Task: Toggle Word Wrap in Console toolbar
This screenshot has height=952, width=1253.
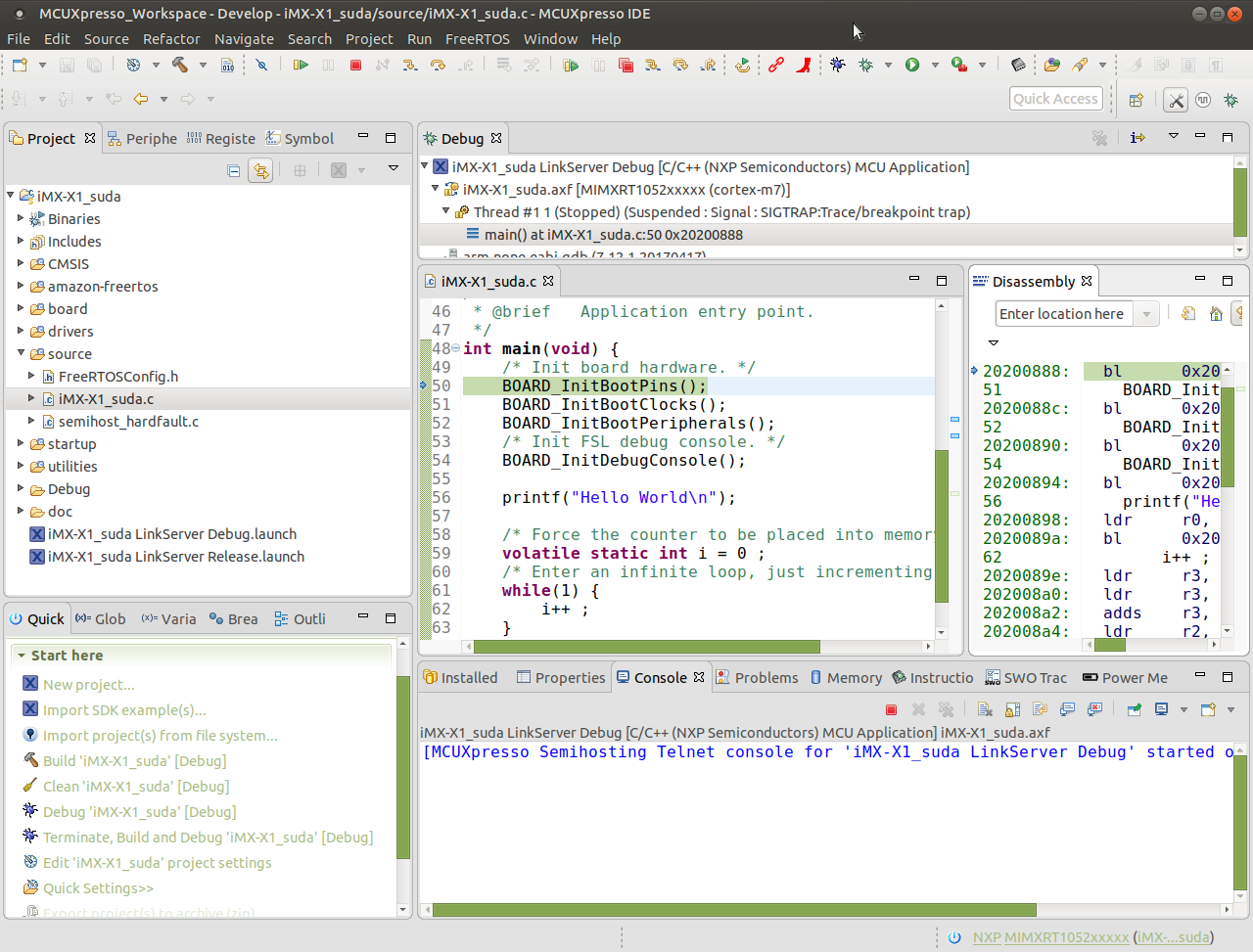Action: [x=1040, y=709]
